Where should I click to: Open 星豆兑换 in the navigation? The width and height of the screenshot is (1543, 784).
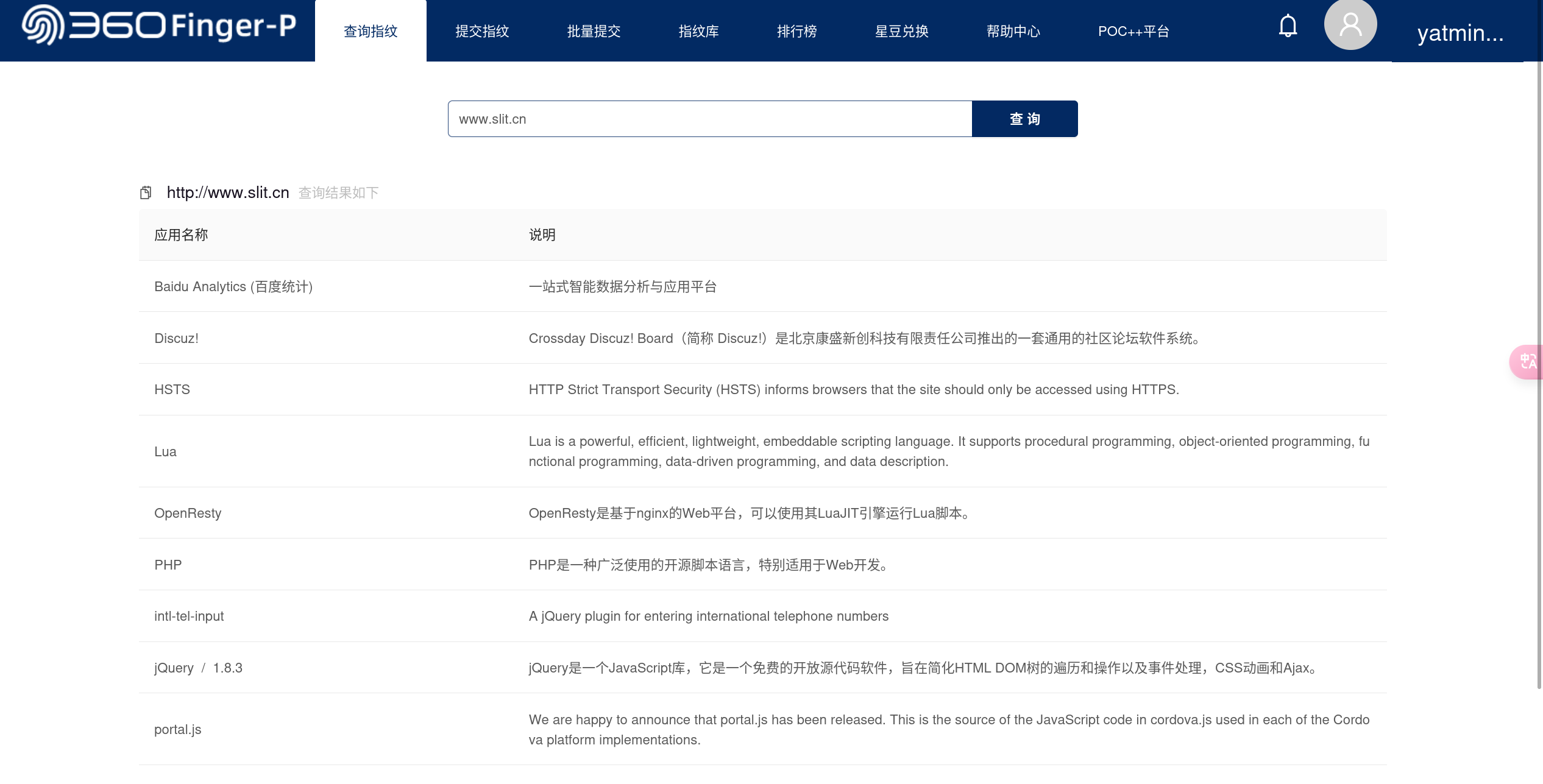click(x=901, y=31)
